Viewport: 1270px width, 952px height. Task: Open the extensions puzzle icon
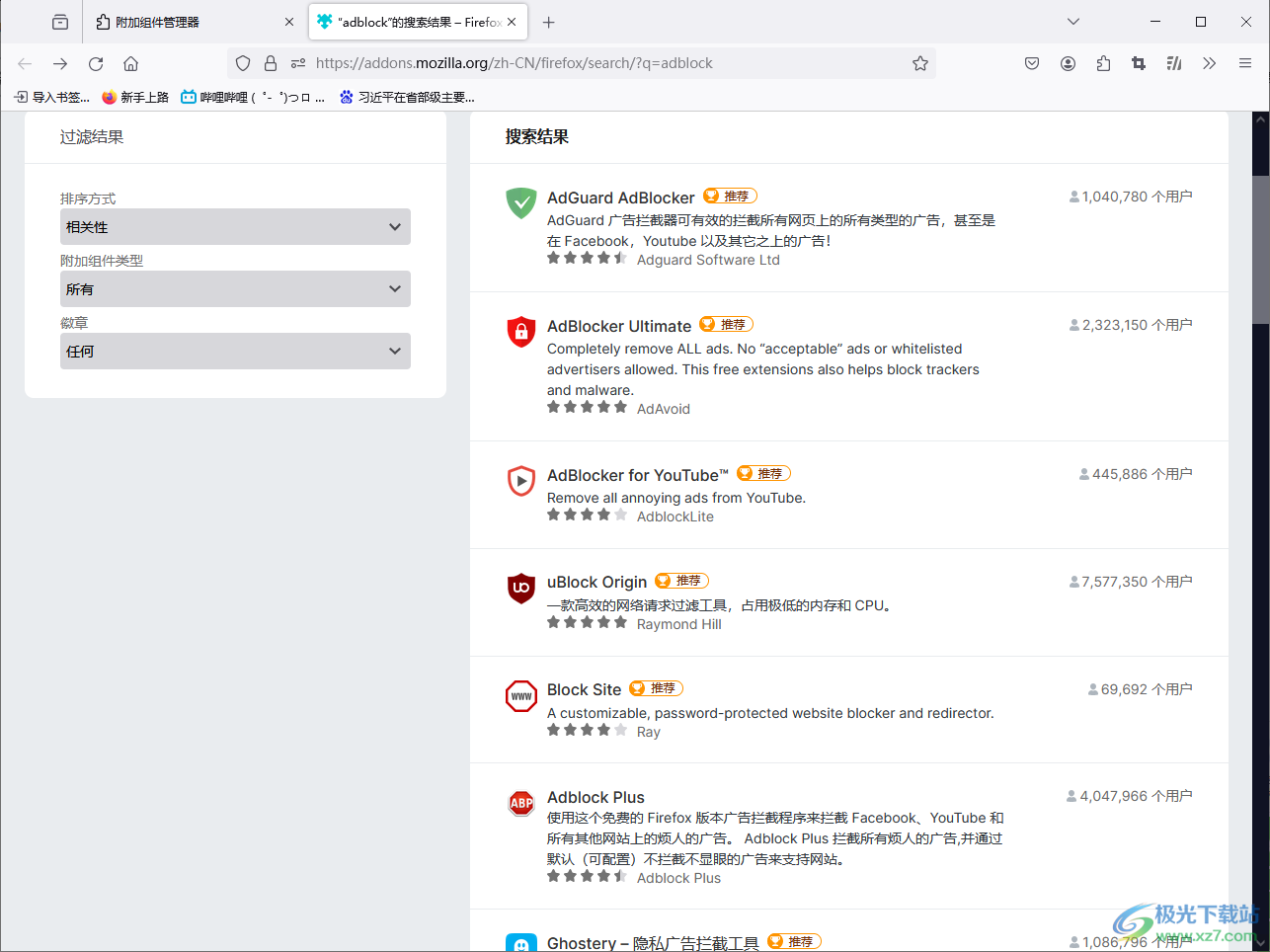[x=1103, y=63]
